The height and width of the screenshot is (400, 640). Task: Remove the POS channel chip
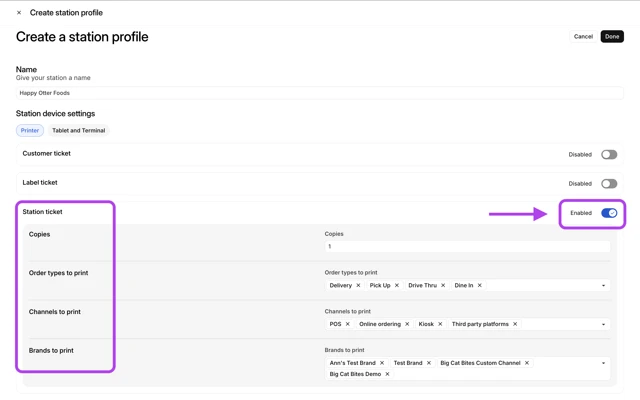click(x=348, y=324)
